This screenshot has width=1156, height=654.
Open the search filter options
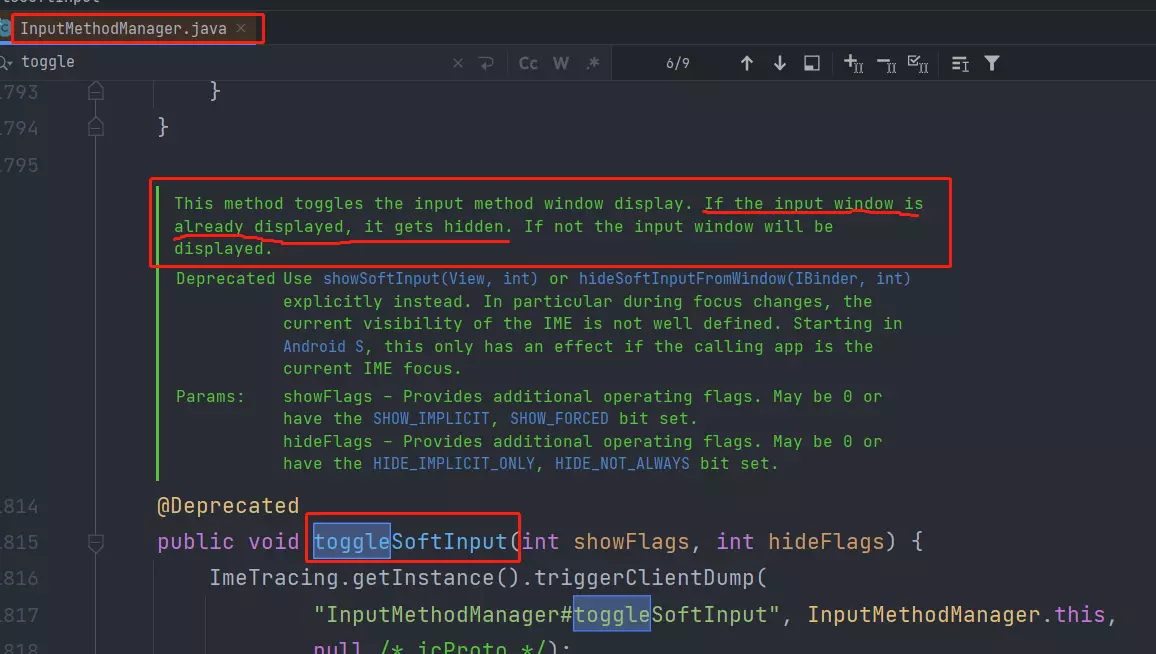tap(991, 63)
